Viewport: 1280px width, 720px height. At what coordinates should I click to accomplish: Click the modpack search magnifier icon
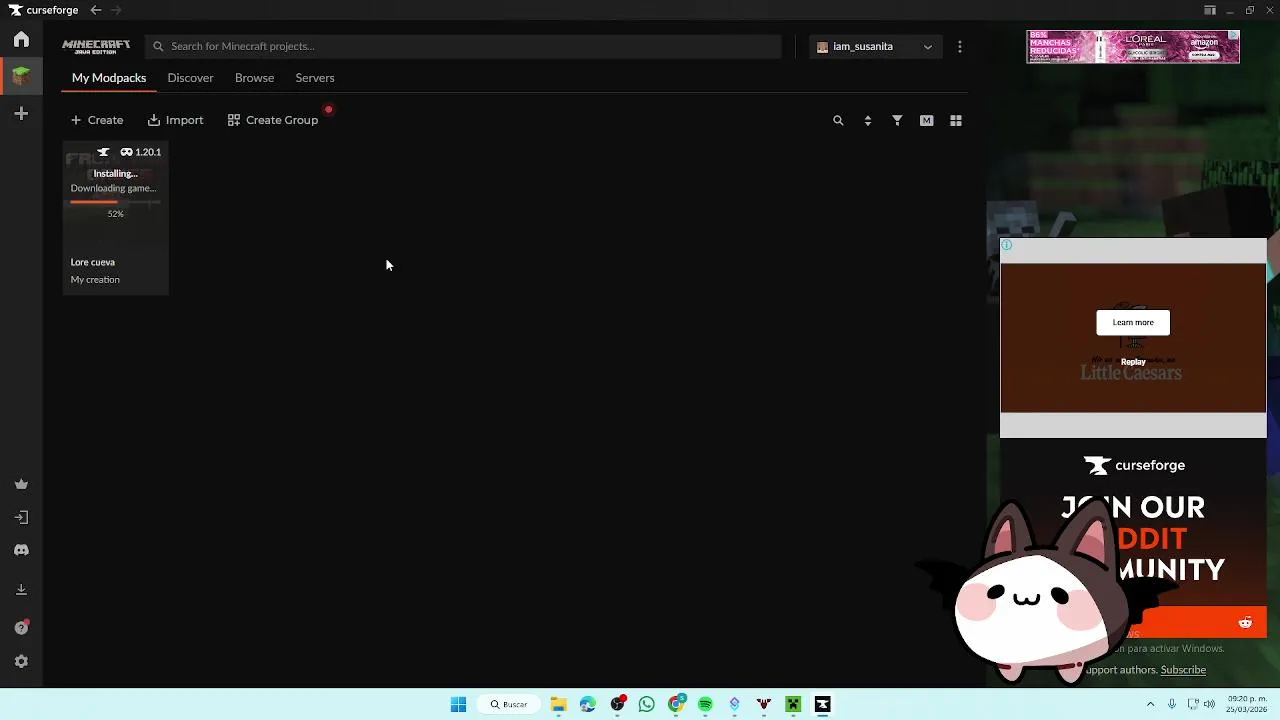click(x=838, y=120)
